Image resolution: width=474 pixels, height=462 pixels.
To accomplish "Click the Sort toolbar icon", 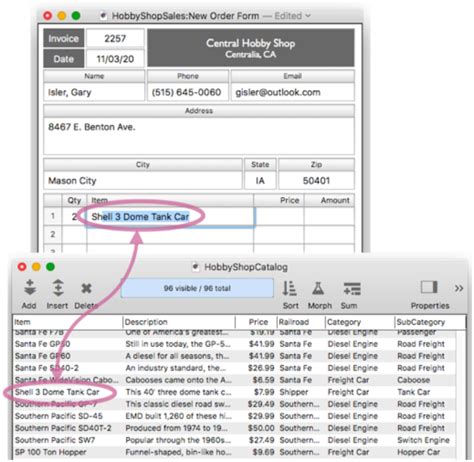I will click(x=290, y=288).
